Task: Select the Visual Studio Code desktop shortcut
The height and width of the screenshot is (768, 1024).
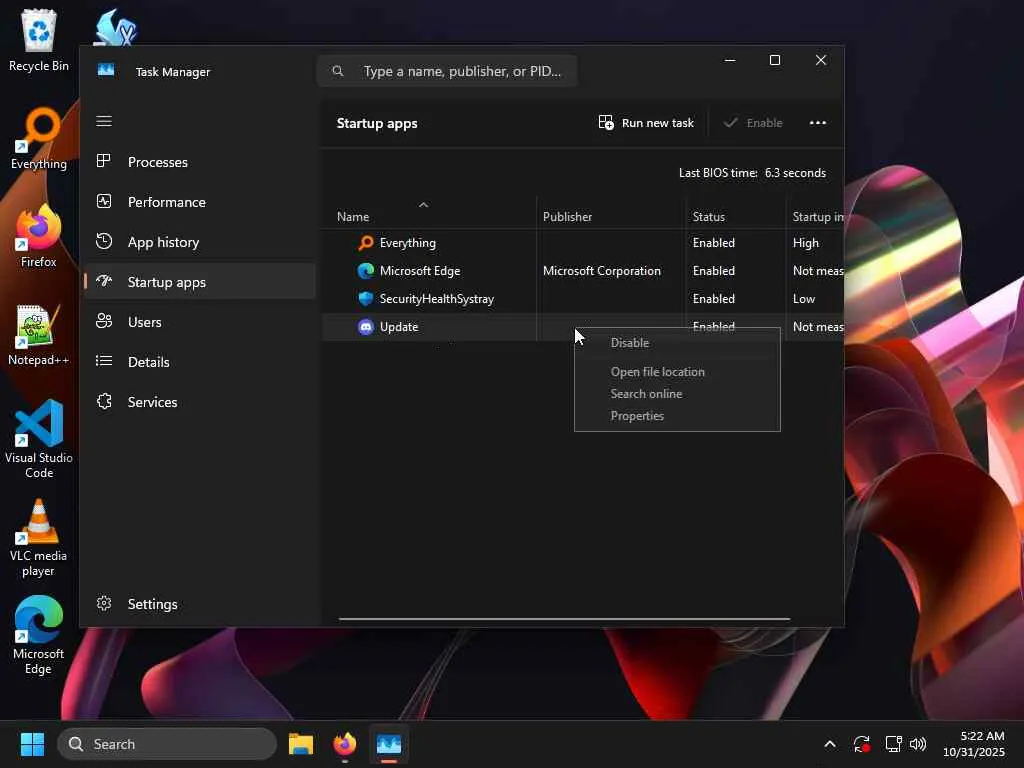Action: [x=39, y=439]
